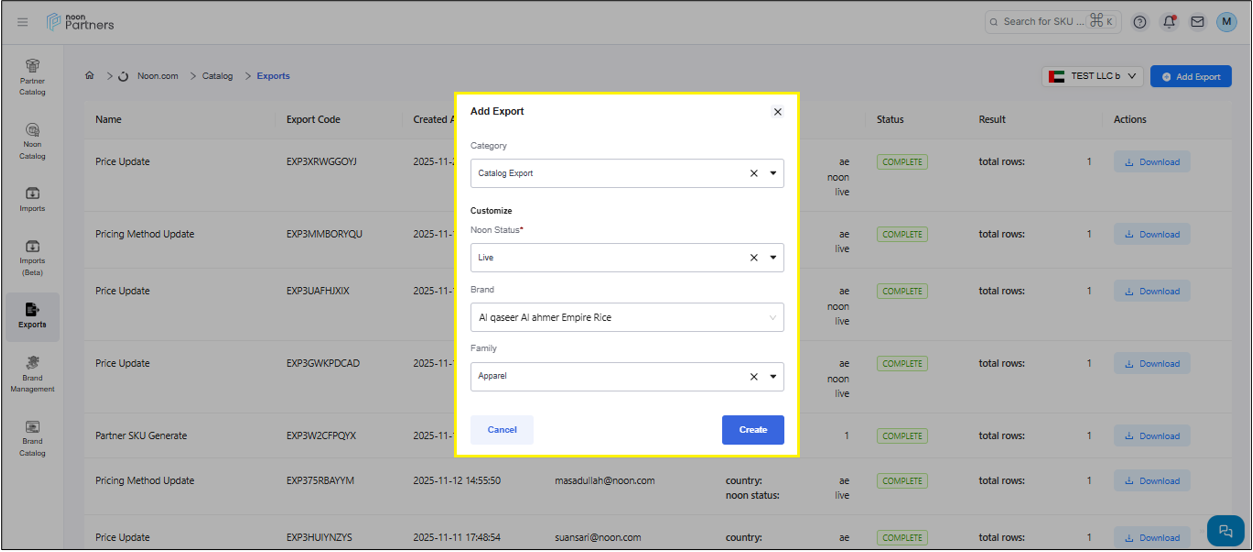
Task: Click the home breadcrumb icon
Action: click(x=90, y=76)
